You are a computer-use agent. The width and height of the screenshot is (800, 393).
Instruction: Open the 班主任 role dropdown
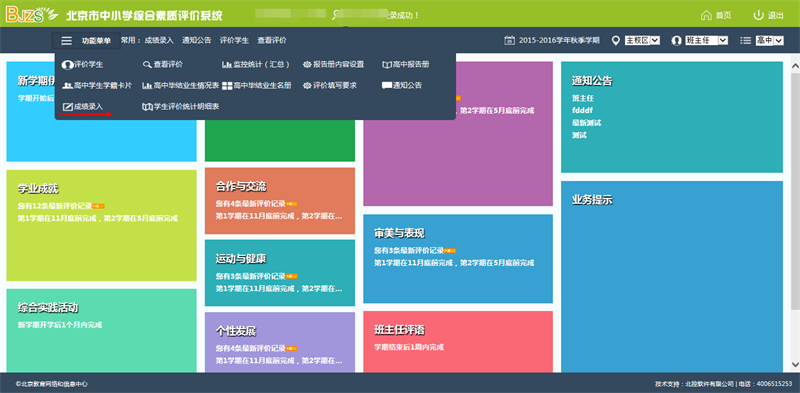(707, 40)
